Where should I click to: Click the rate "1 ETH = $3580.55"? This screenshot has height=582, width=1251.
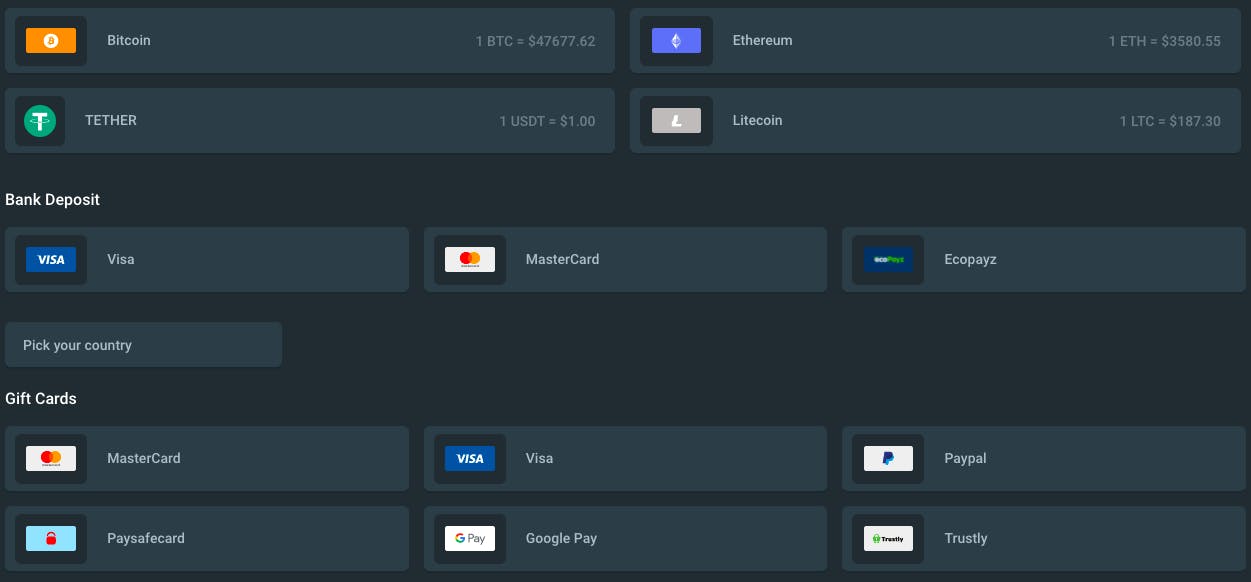tap(1164, 42)
